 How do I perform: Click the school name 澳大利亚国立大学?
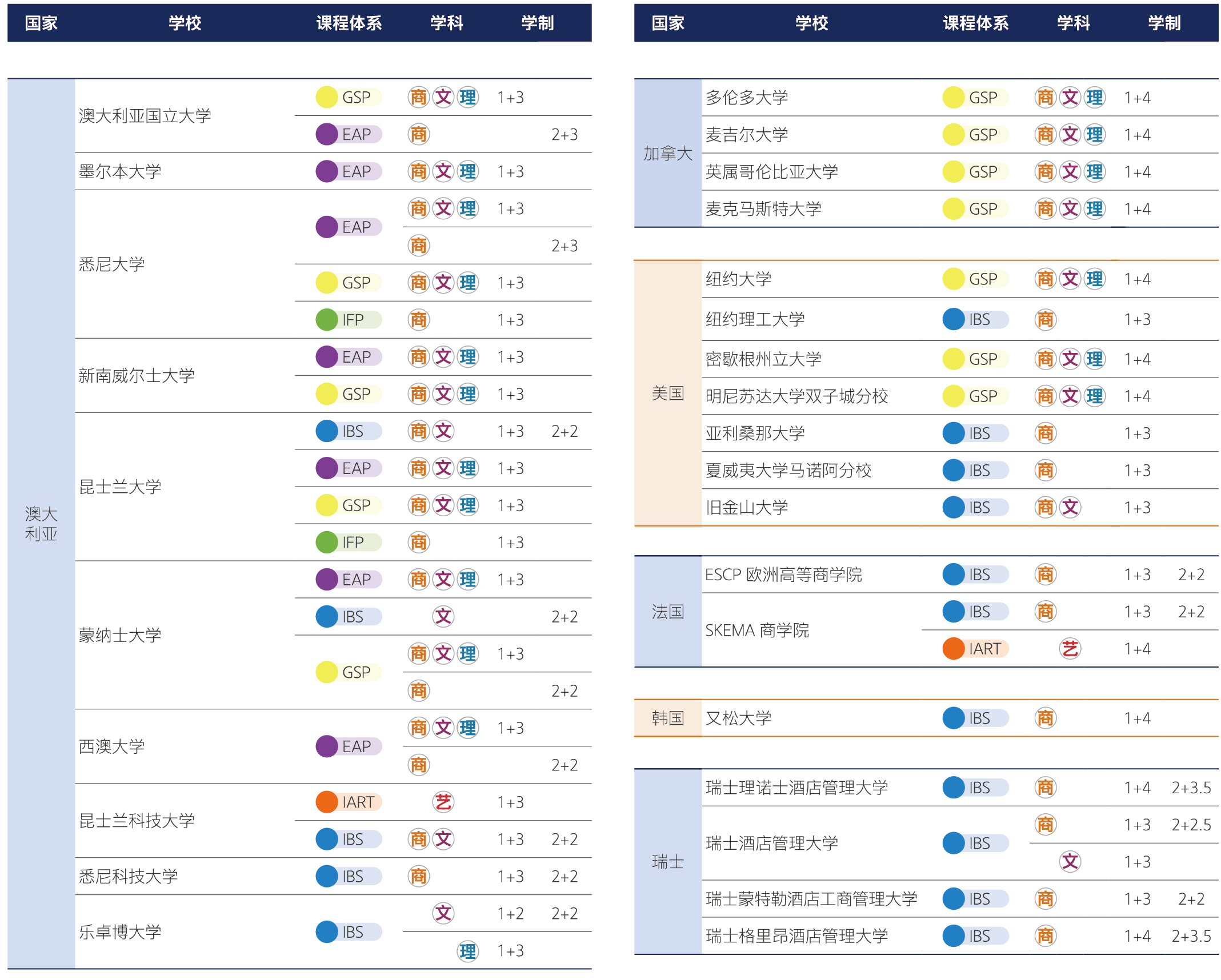click(x=145, y=116)
